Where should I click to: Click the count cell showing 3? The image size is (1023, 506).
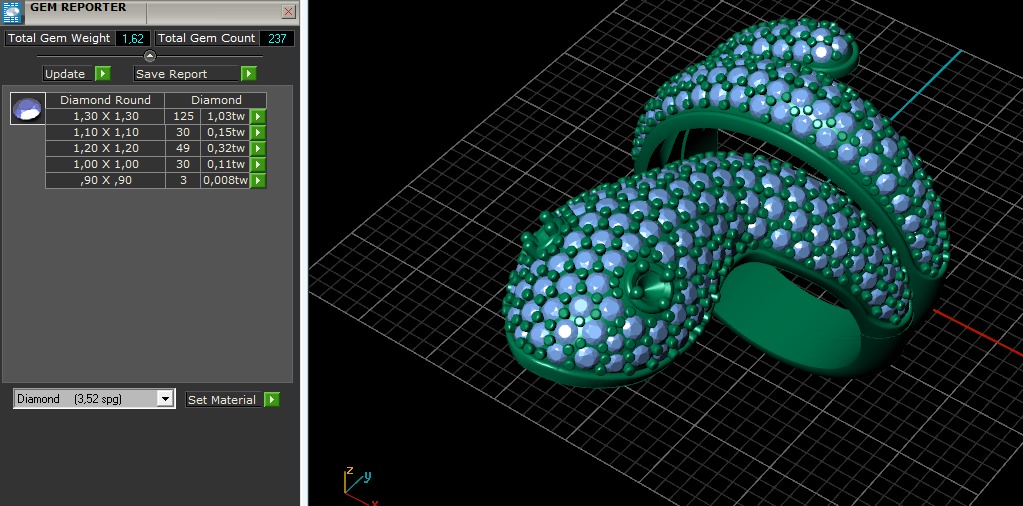coord(183,181)
